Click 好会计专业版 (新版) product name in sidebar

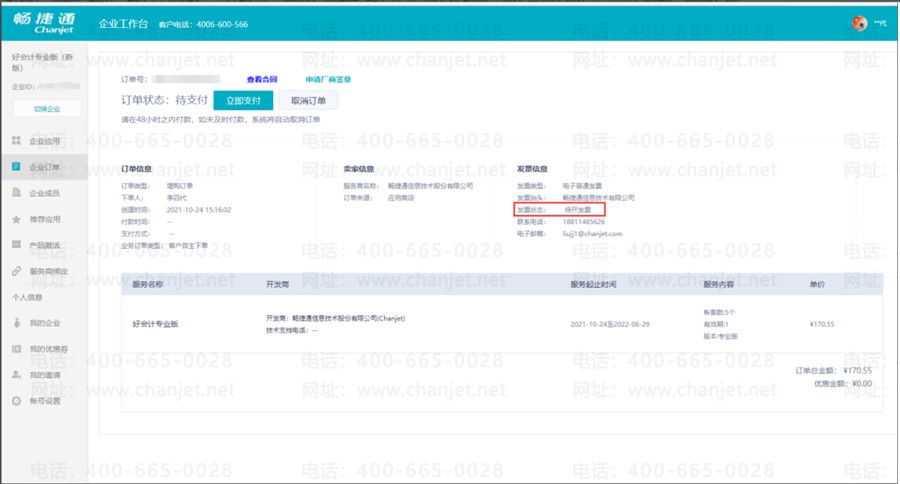[x=42, y=62]
